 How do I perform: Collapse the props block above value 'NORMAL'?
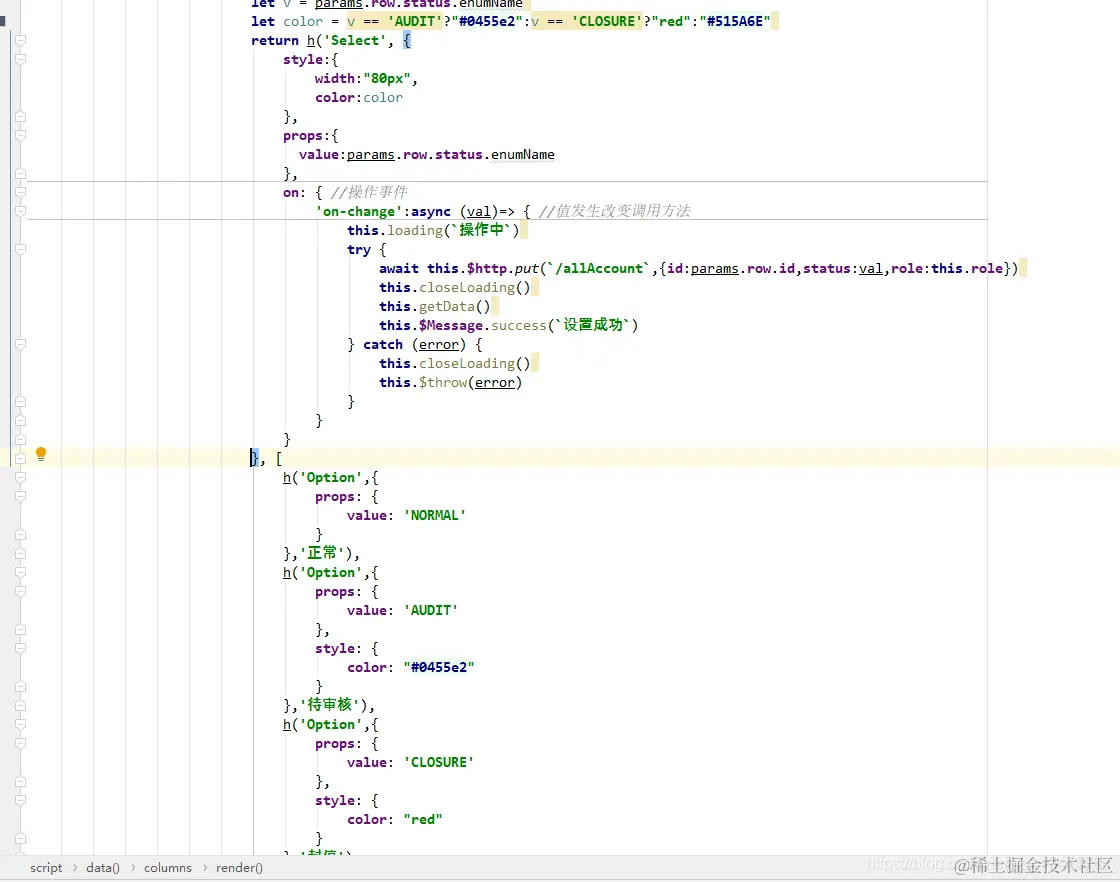21,496
